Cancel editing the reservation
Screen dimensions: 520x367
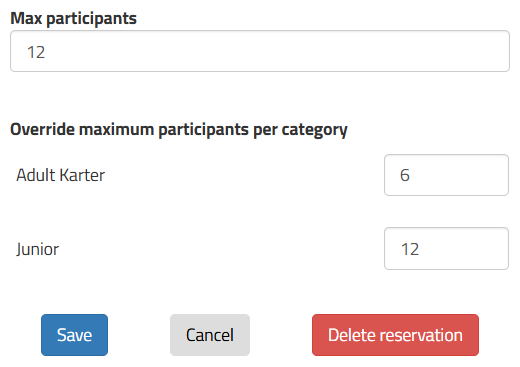(210, 335)
